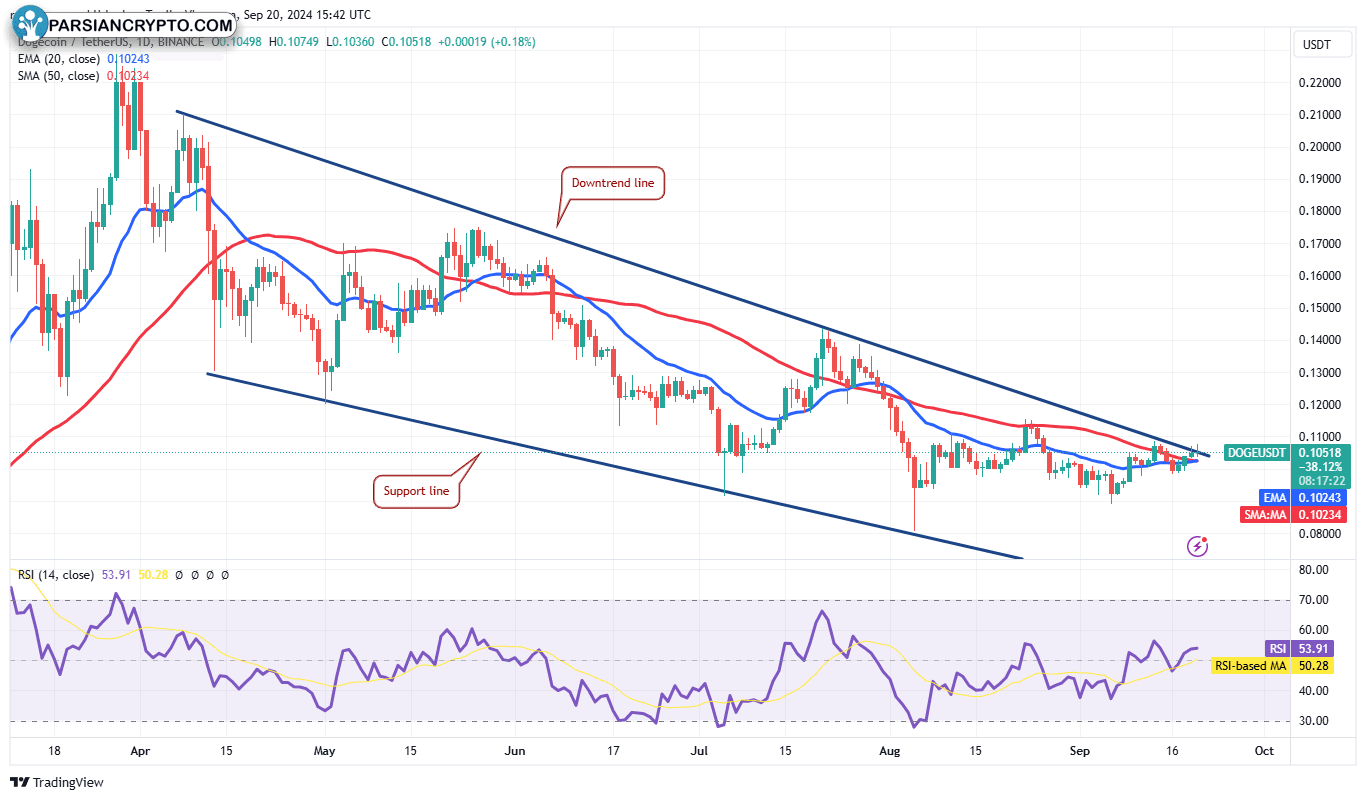Click the 0.18000 price axis level
This screenshot has width=1366, height=800.
pyautogui.click(x=1320, y=211)
